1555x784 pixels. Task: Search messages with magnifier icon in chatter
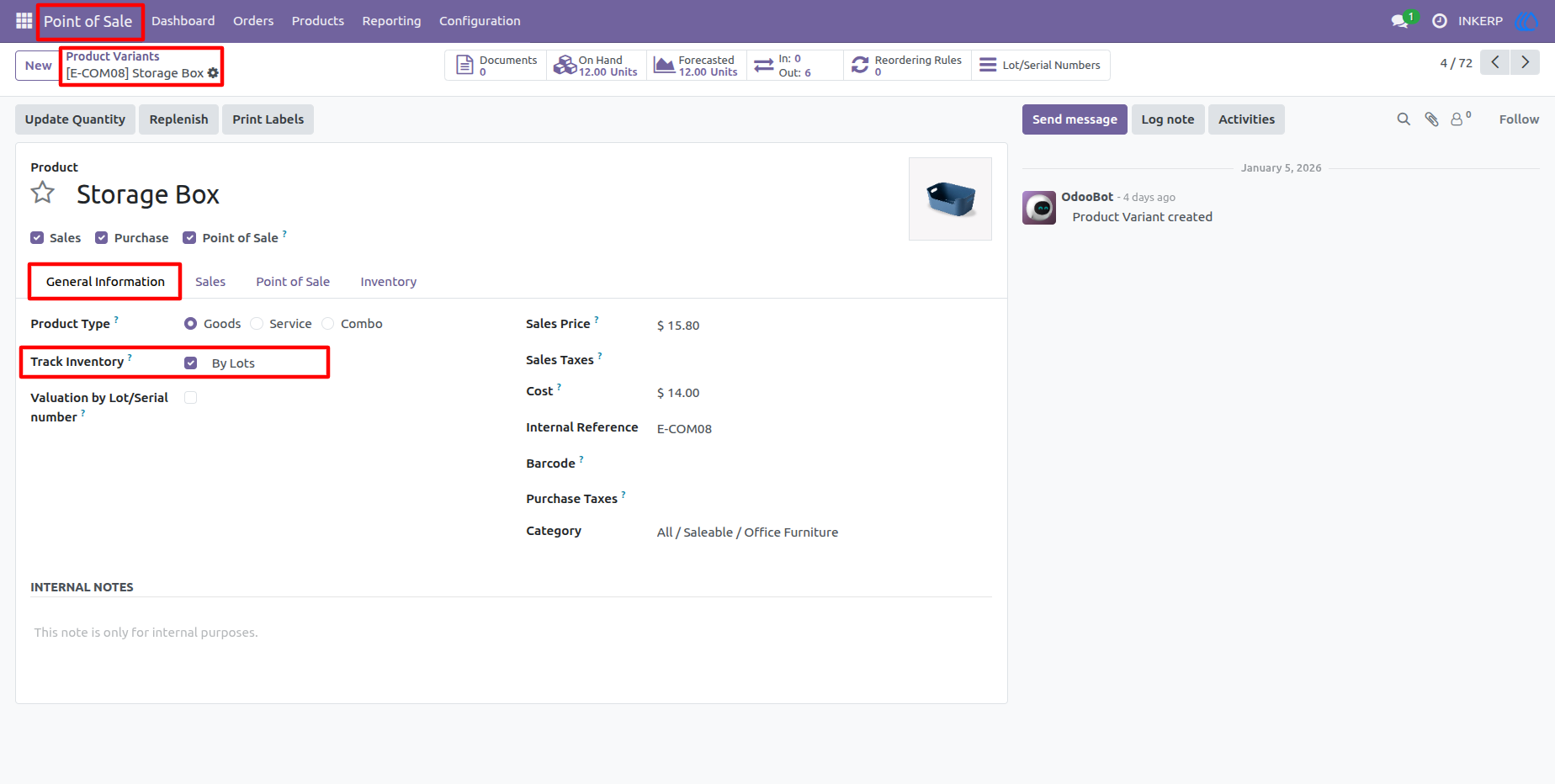[1404, 119]
